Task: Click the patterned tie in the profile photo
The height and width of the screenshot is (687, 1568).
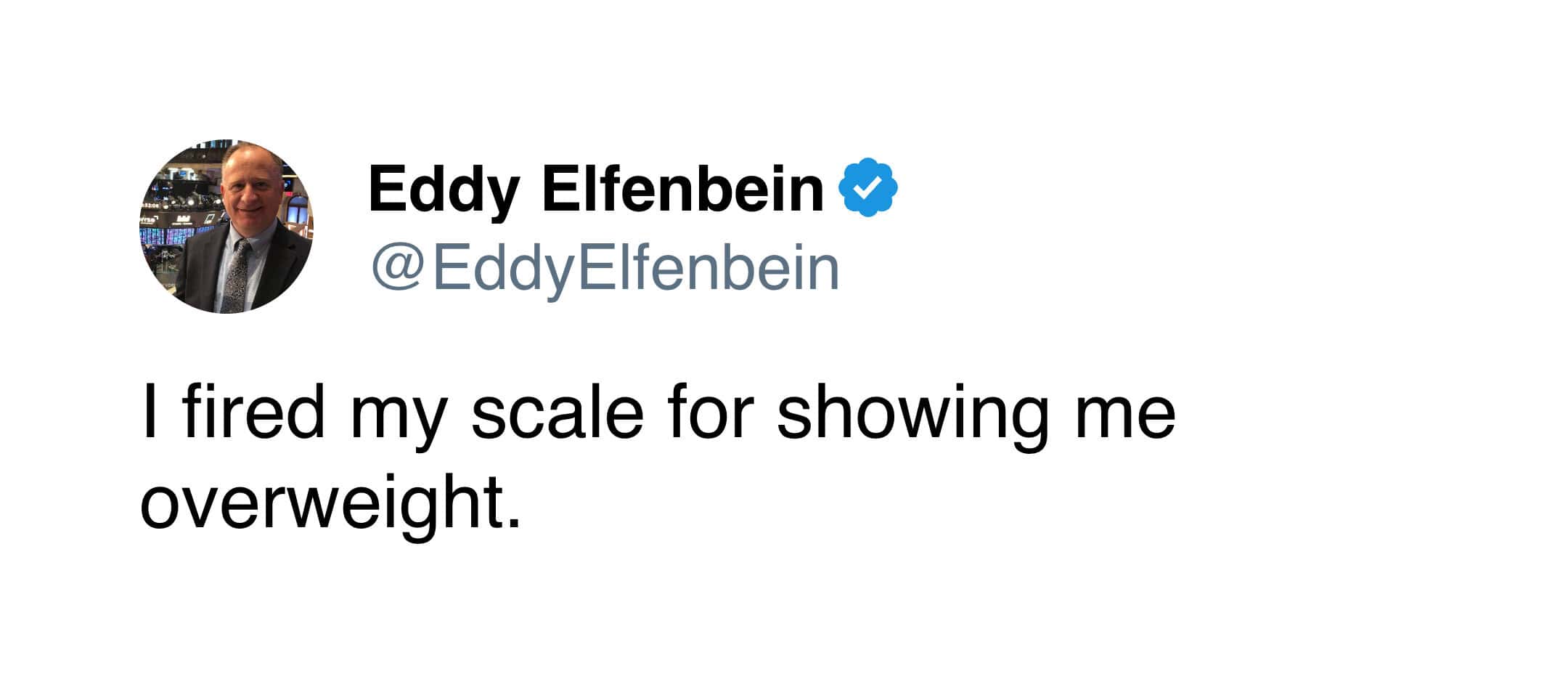Action: 236,276
